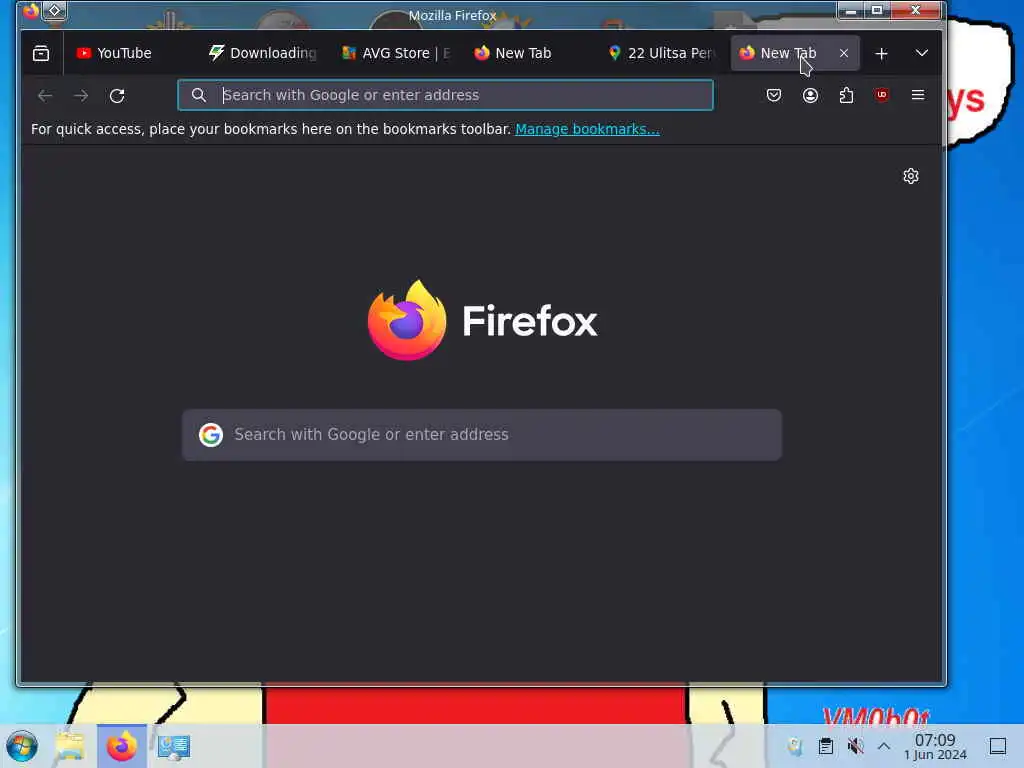Reload the current page
This screenshot has height=768, width=1024.
coord(117,96)
